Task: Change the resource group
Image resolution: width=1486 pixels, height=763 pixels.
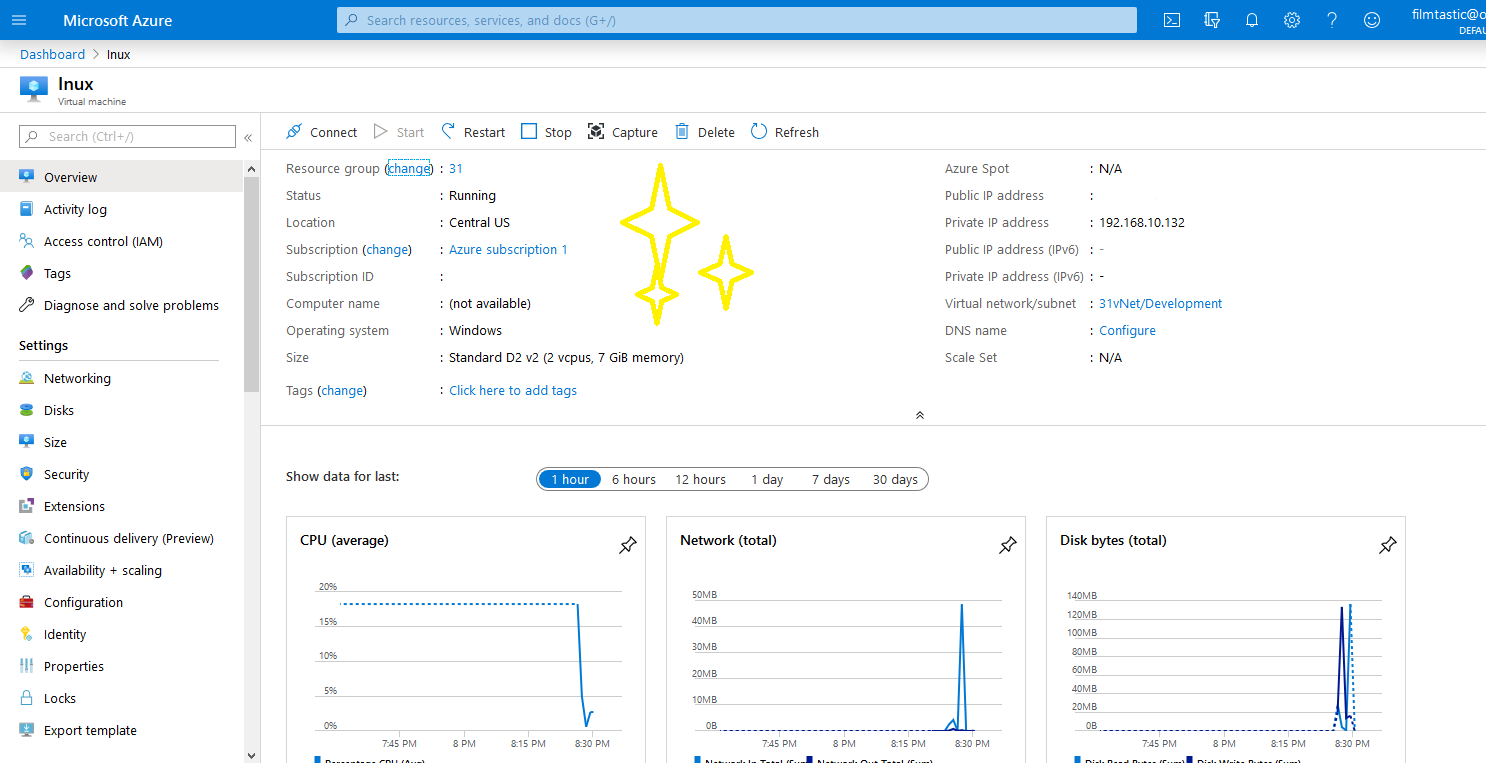Action: pyautogui.click(x=409, y=168)
